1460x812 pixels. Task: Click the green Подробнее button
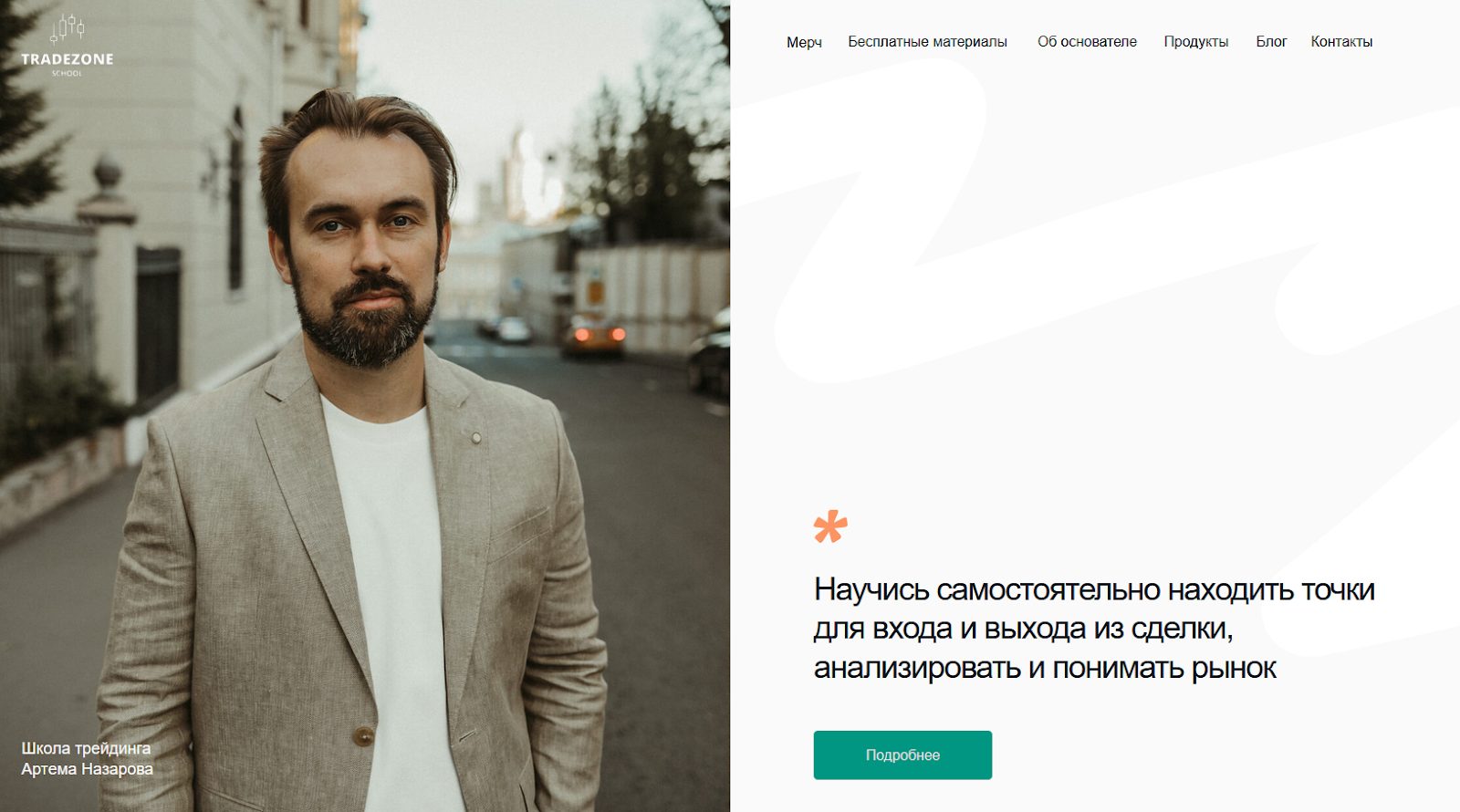click(902, 755)
